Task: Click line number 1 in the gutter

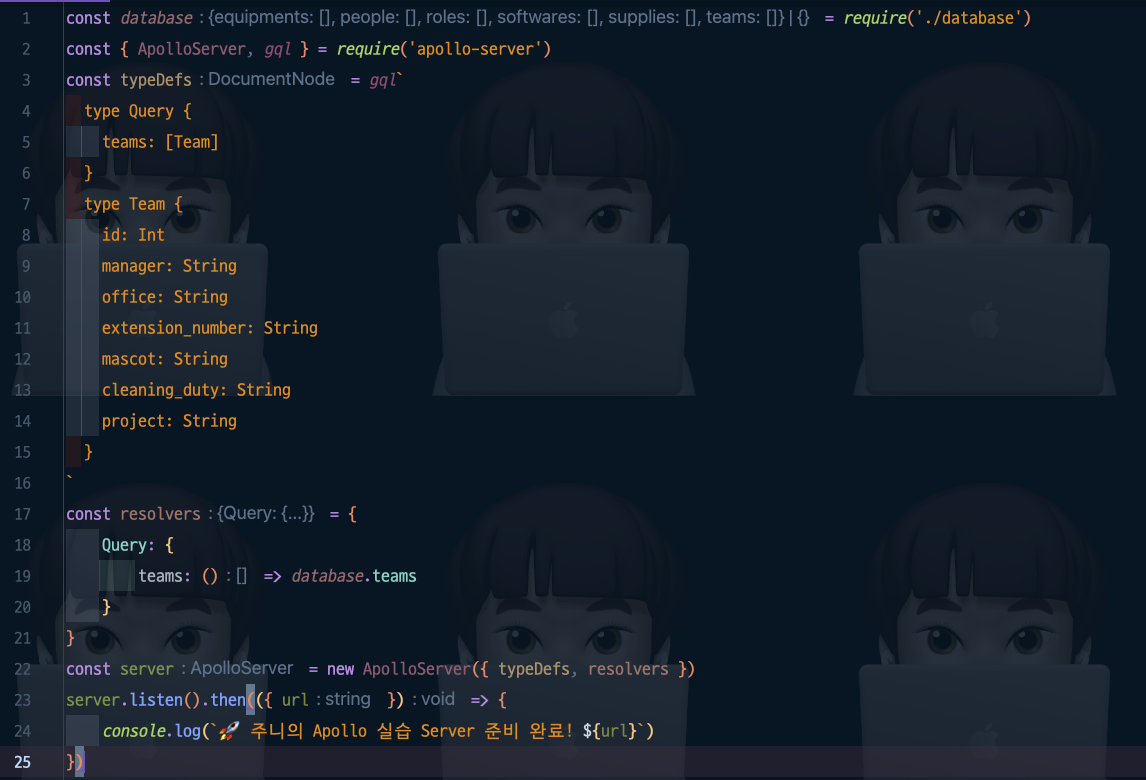Action: [x=26, y=18]
